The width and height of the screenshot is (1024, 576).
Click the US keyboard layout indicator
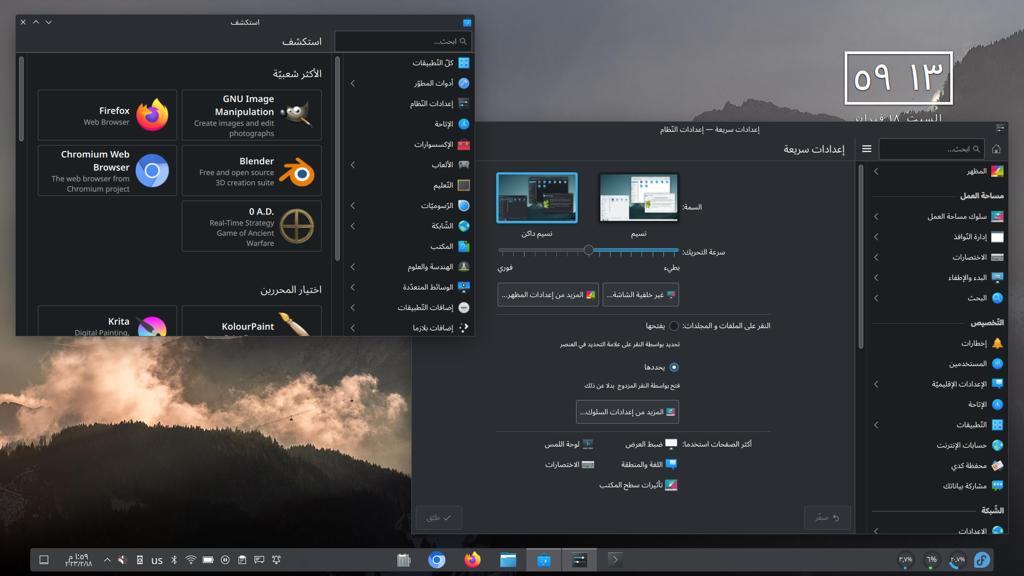(157, 560)
